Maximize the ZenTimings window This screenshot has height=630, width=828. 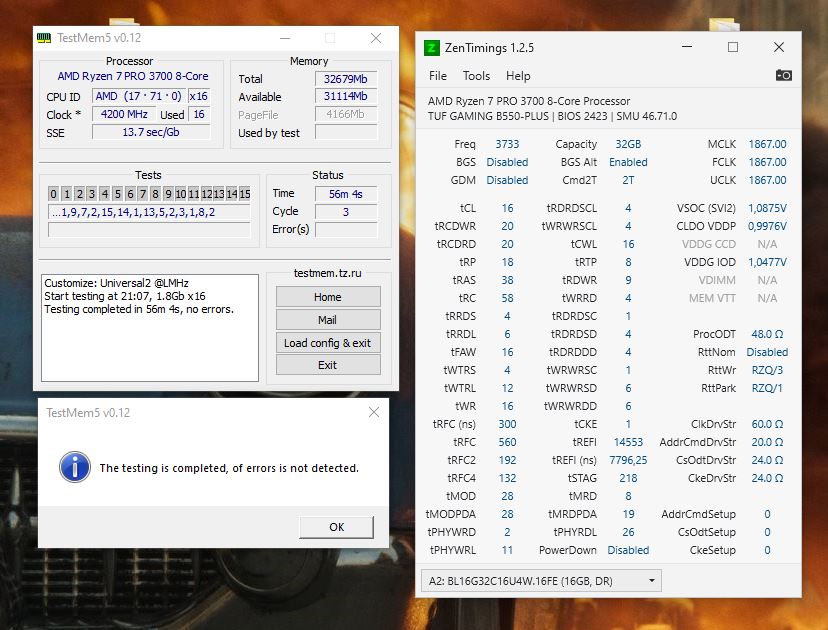point(733,47)
